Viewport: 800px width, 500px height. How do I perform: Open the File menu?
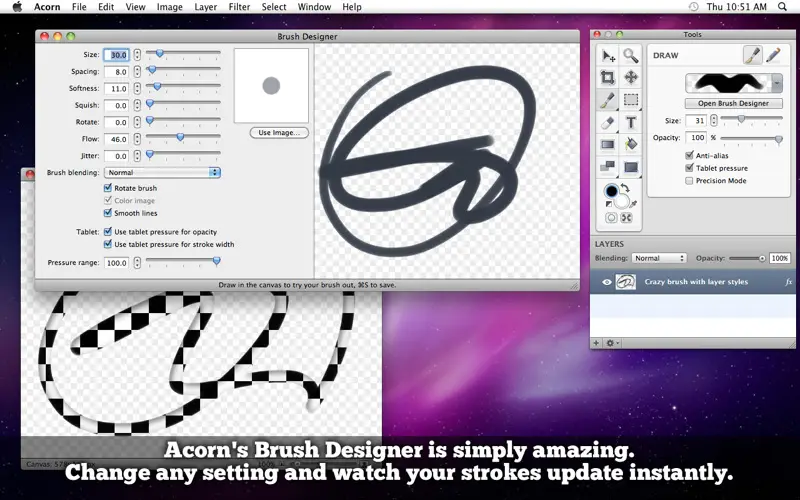[x=79, y=7]
